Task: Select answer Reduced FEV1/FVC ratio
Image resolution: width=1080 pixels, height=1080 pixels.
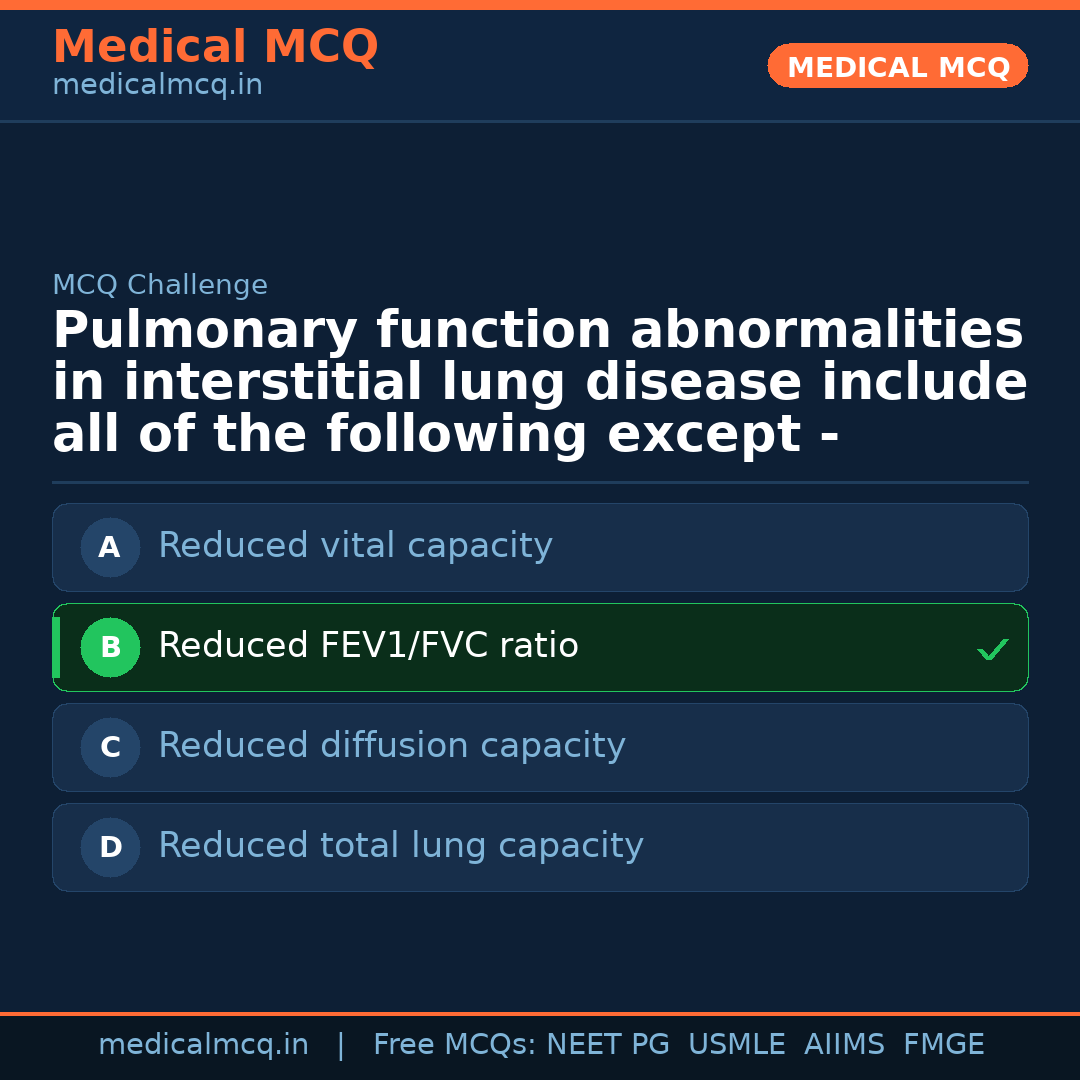Action: [368, 646]
